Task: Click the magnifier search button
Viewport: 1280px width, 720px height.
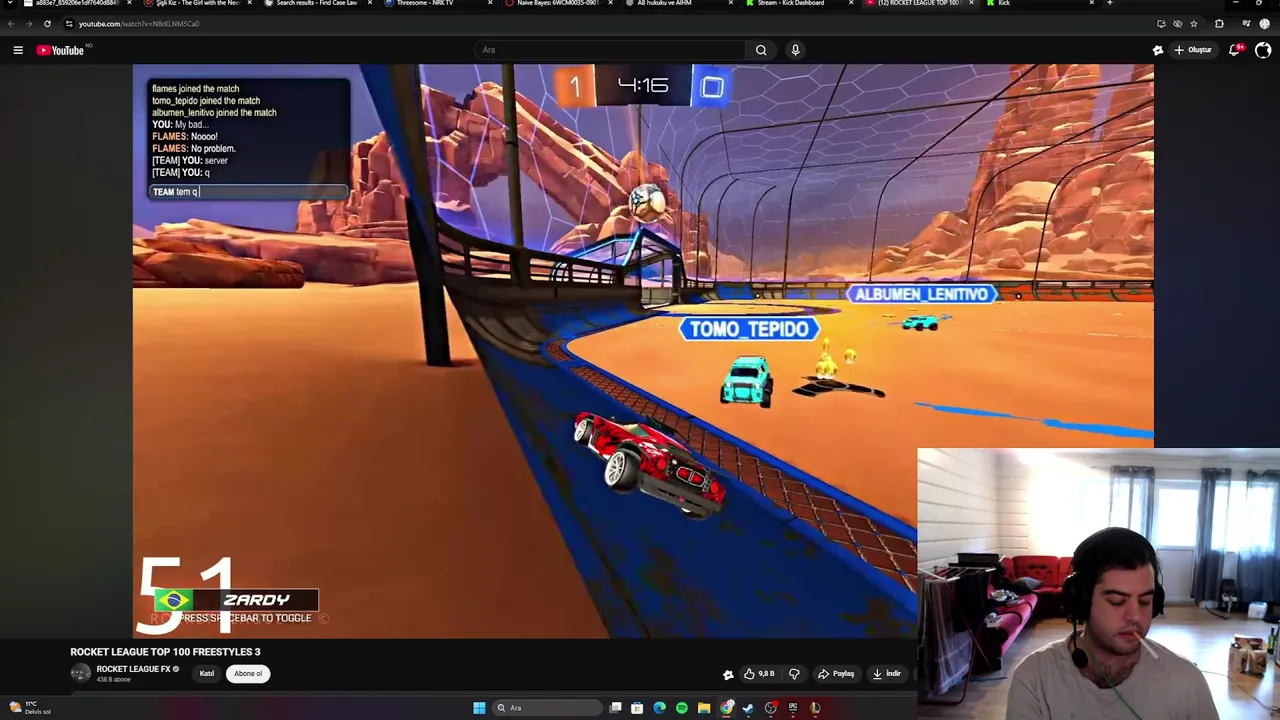Action: pos(761,50)
